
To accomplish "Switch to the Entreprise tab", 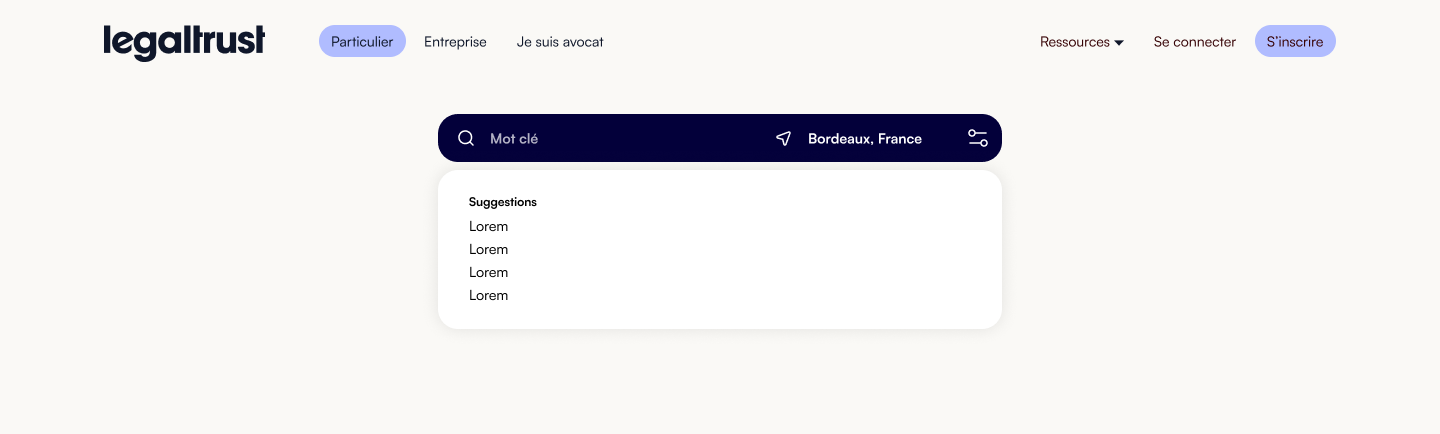I will click(455, 42).
